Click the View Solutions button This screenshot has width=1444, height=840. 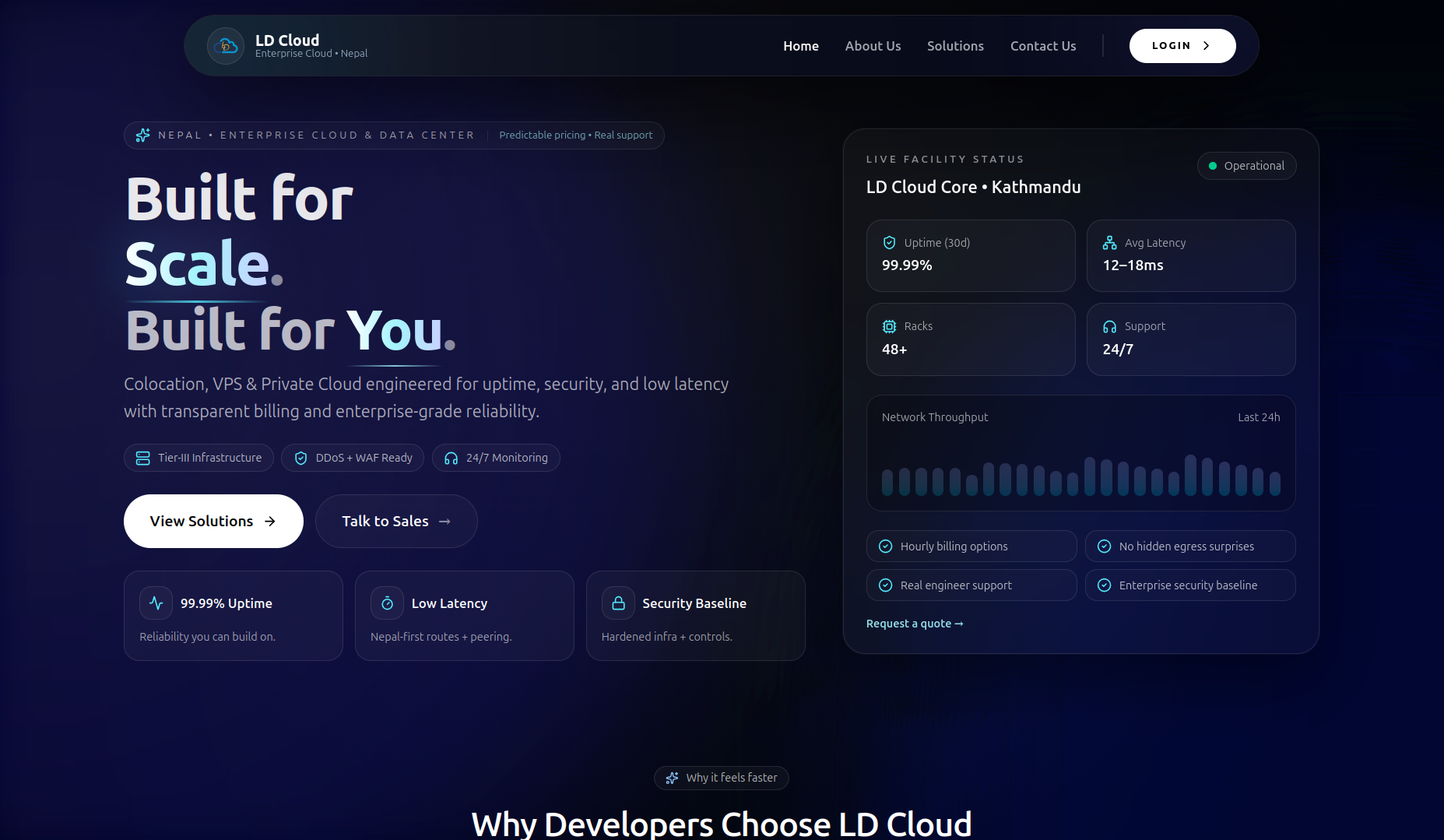213,521
